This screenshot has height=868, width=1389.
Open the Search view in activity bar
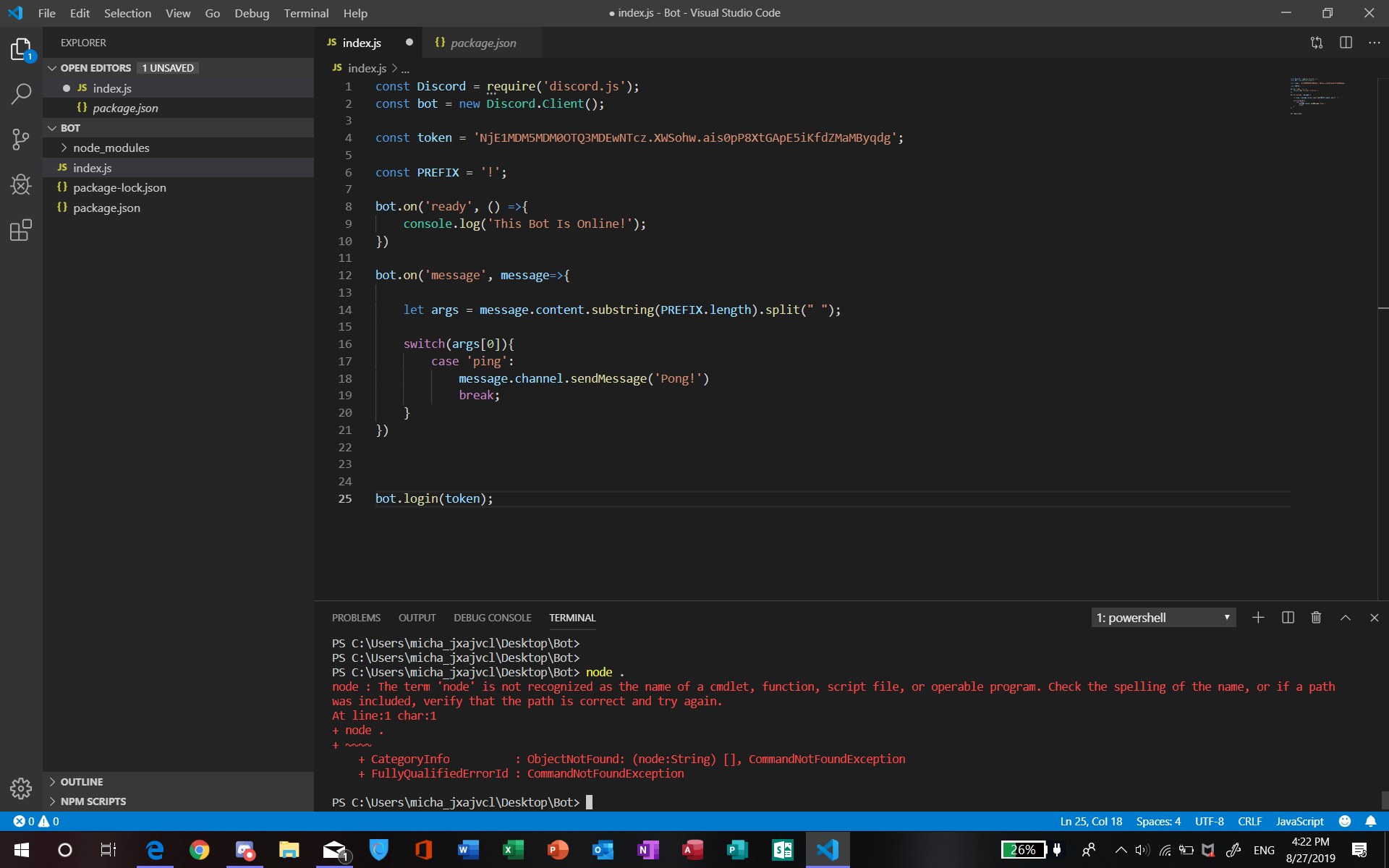point(21,93)
